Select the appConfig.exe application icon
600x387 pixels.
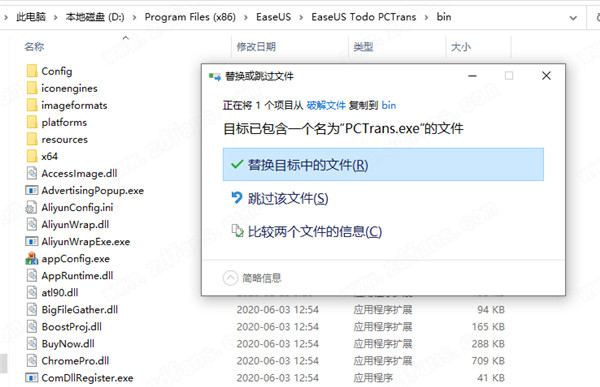click(x=32, y=258)
